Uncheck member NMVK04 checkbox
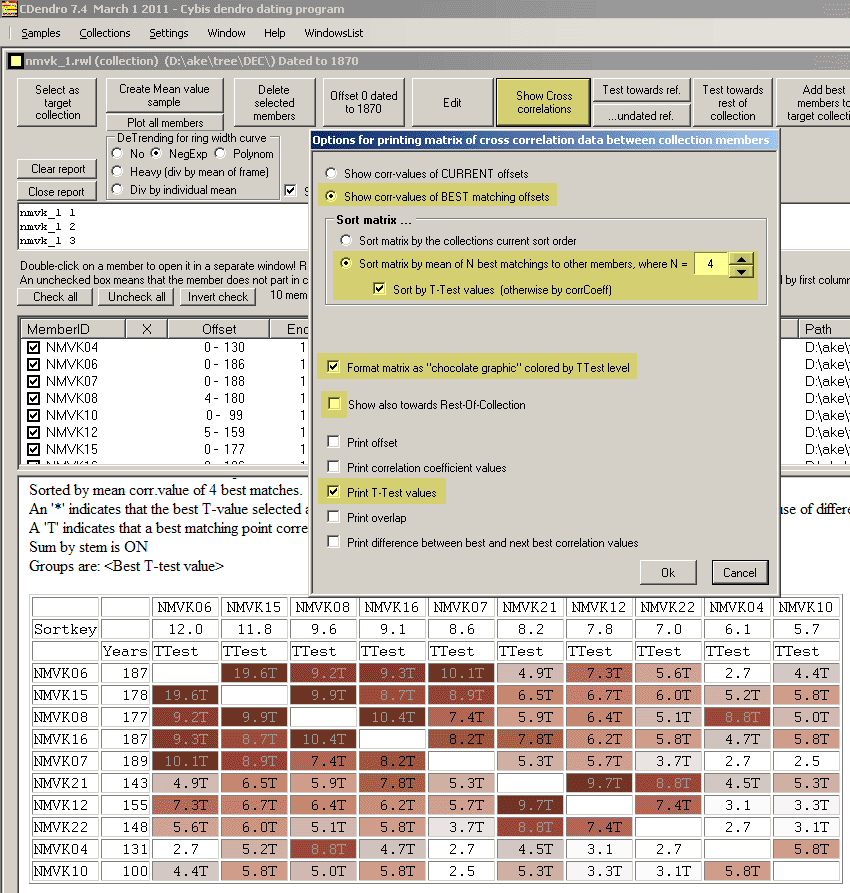 (34, 347)
